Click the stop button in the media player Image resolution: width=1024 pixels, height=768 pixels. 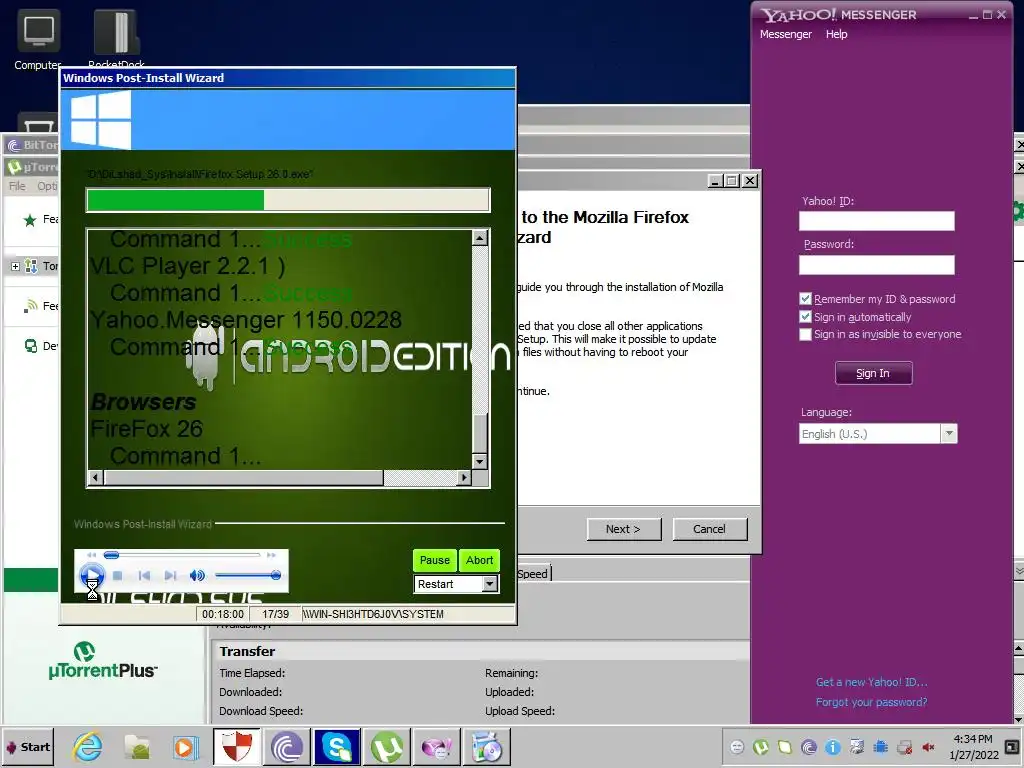(118, 575)
